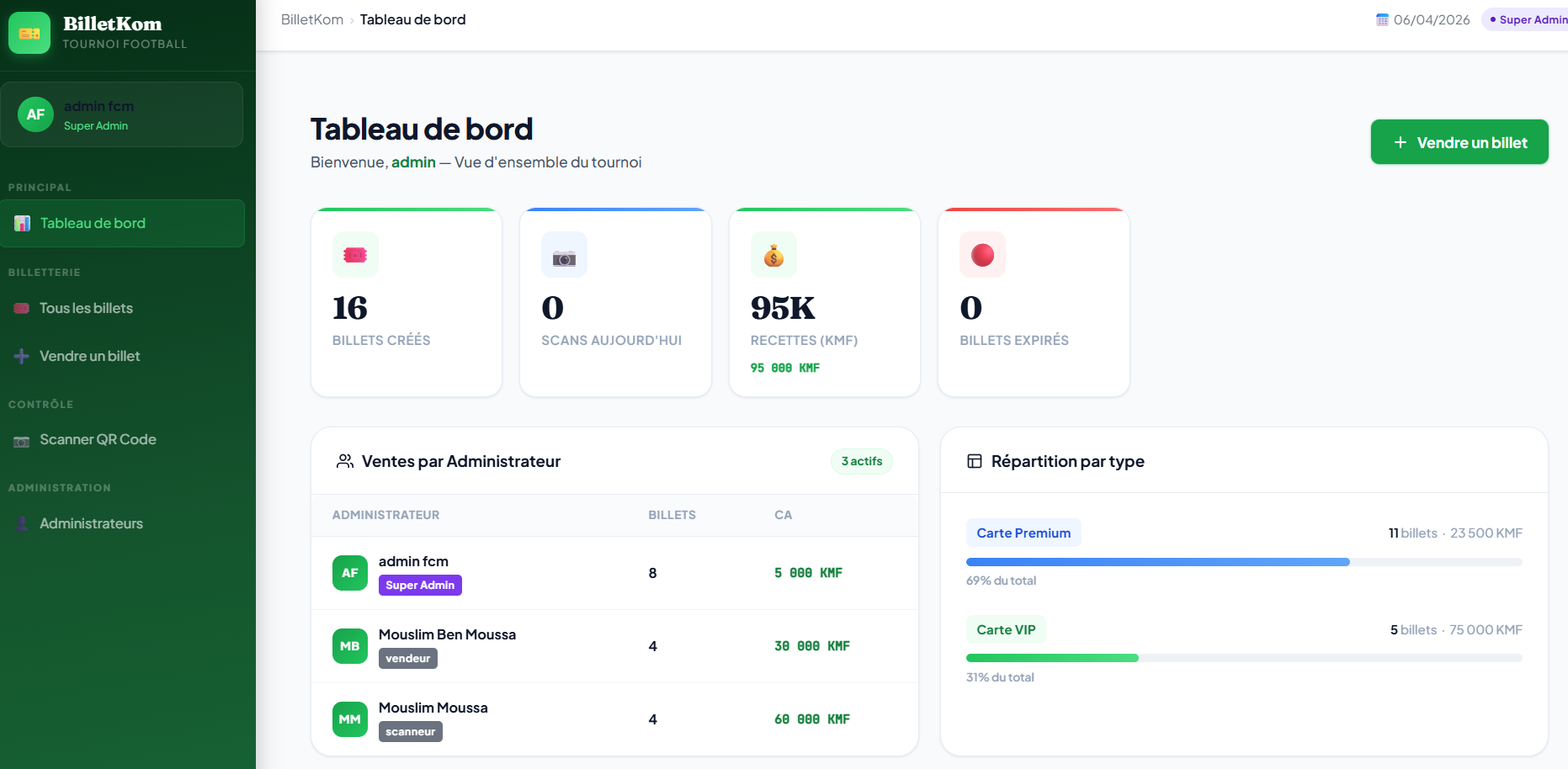The height and width of the screenshot is (769, 1568).
Task: Click the MM avatar for Mouslim Moussa
Action: click(350, 719)
